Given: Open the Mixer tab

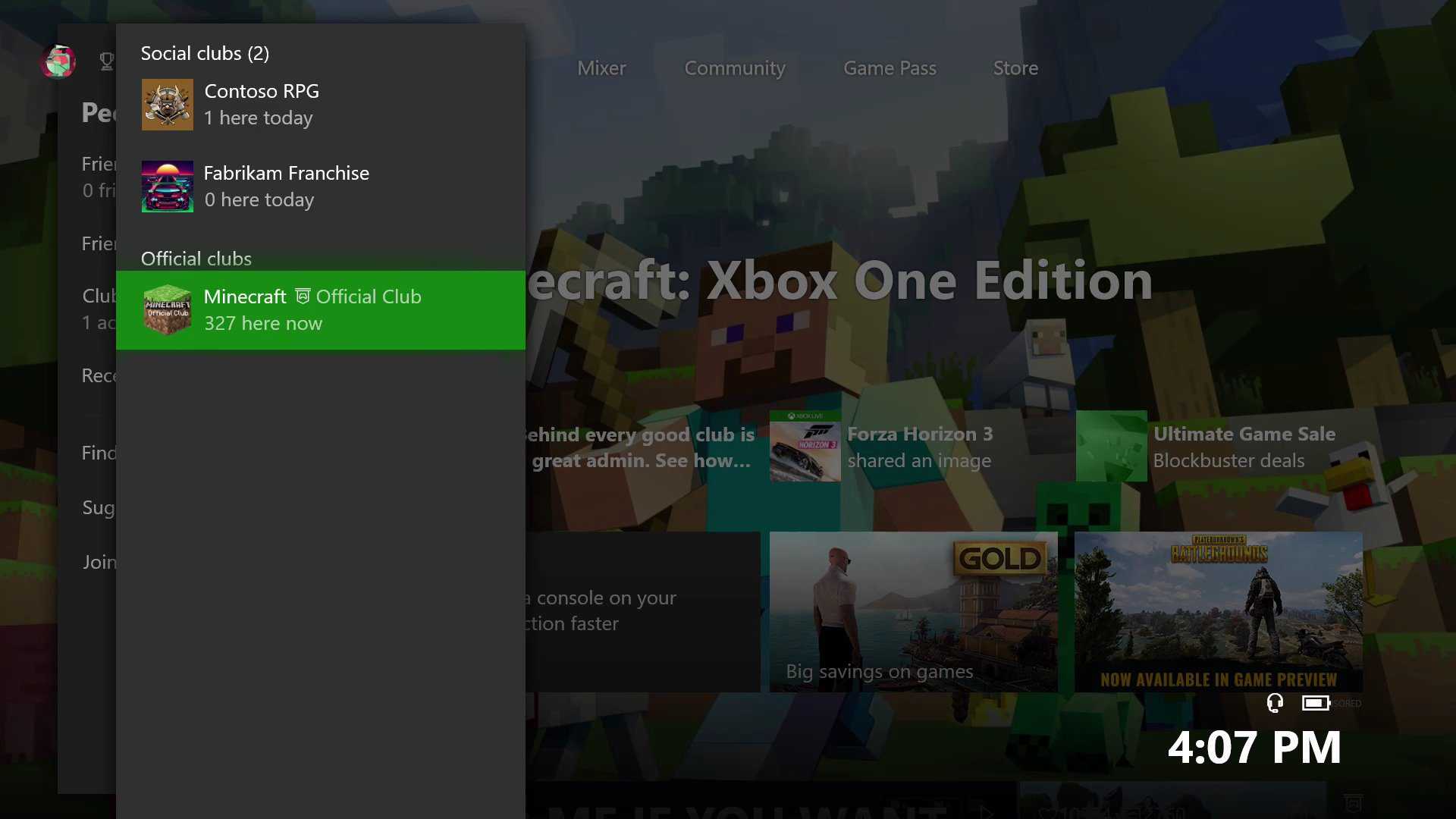Looking at the screenshot, I should (x=601, y=68).
